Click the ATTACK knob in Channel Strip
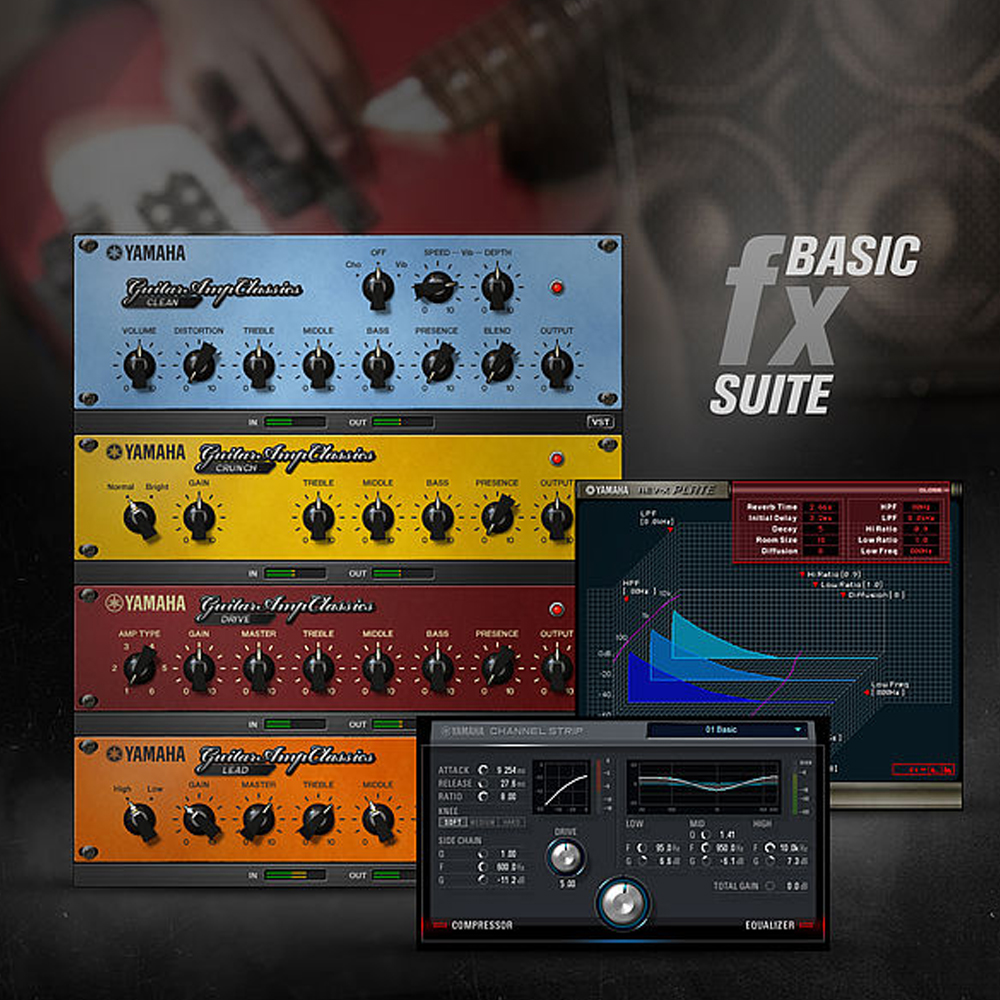Image resolution: width=1000 pixels, height=1000 pixels. tap(483, 770)
